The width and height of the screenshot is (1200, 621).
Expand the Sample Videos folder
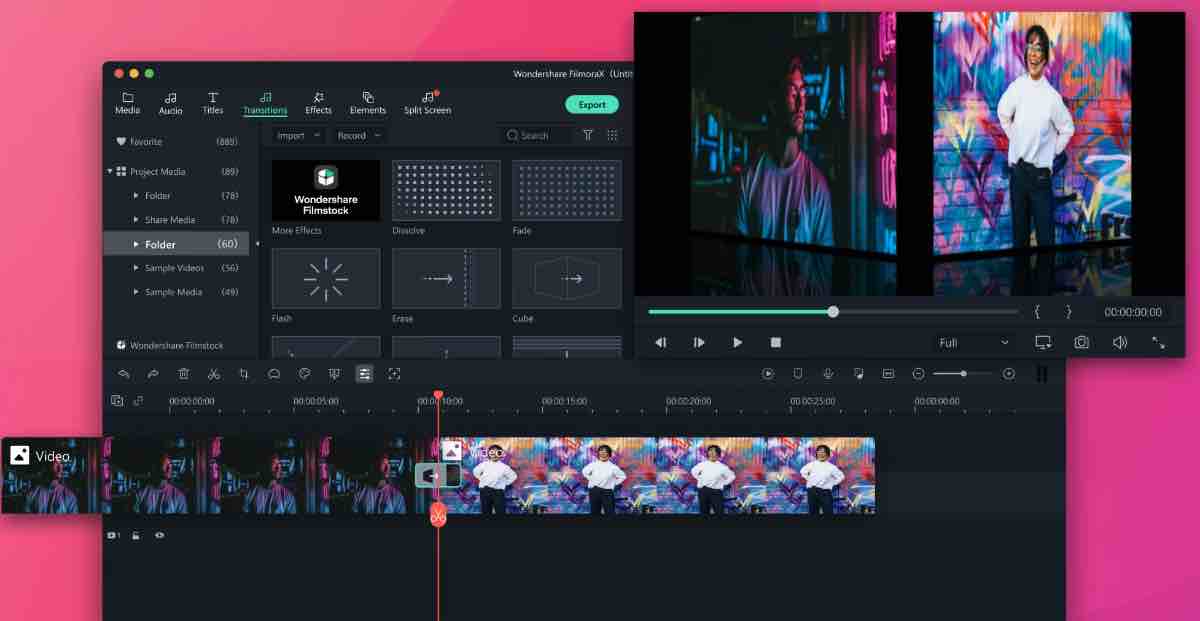pos(136,268)
